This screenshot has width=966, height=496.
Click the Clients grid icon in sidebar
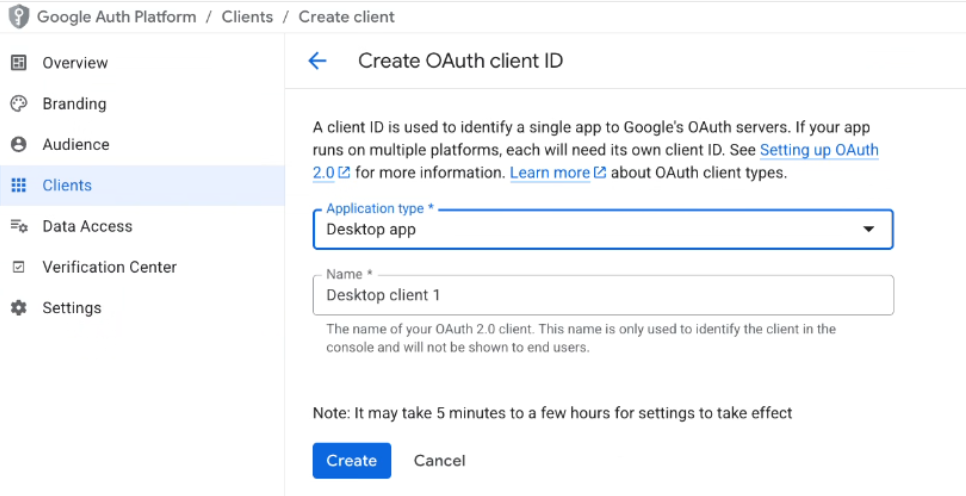[x=18, y=186]
